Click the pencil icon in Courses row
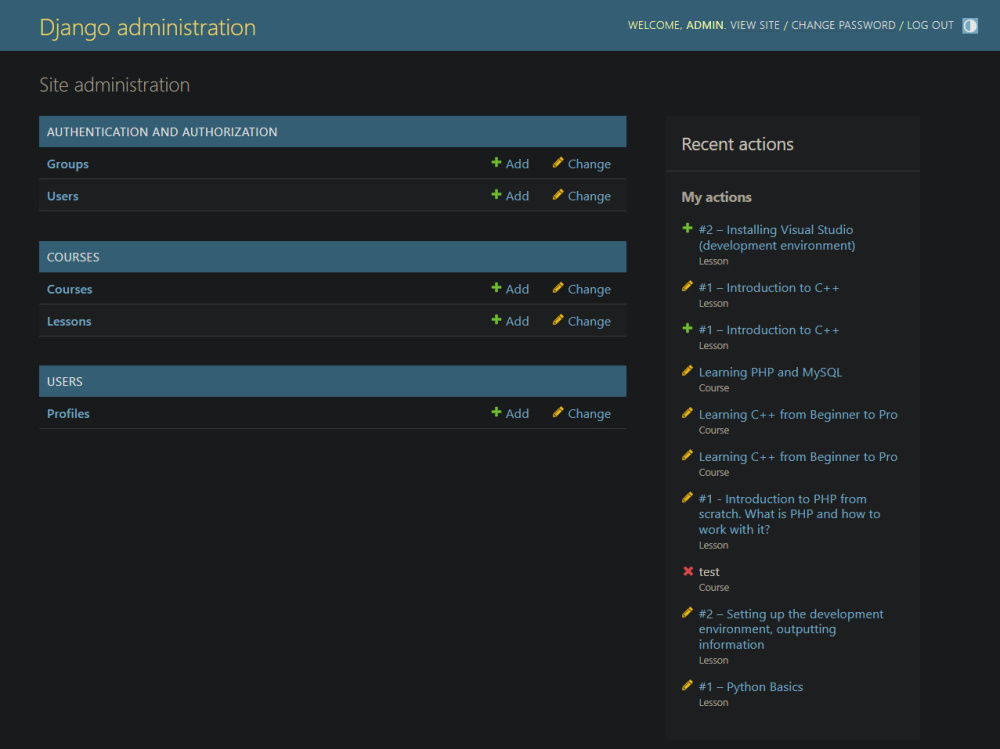Image resolution: width=1000 pixels, height=749 pixels. point(558,288)
